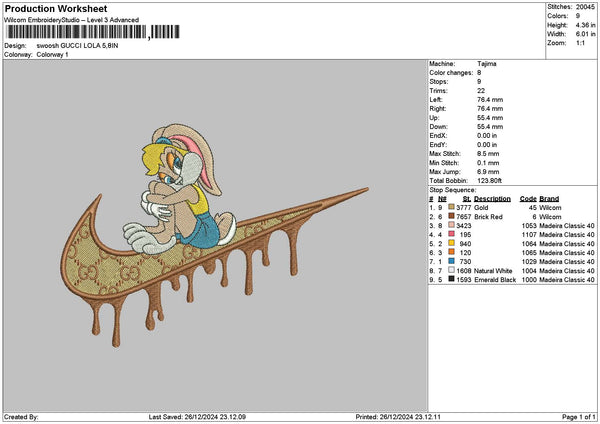Click the blue swatch for thread 730
The image size is (600, 424).
tap(451, 261)
